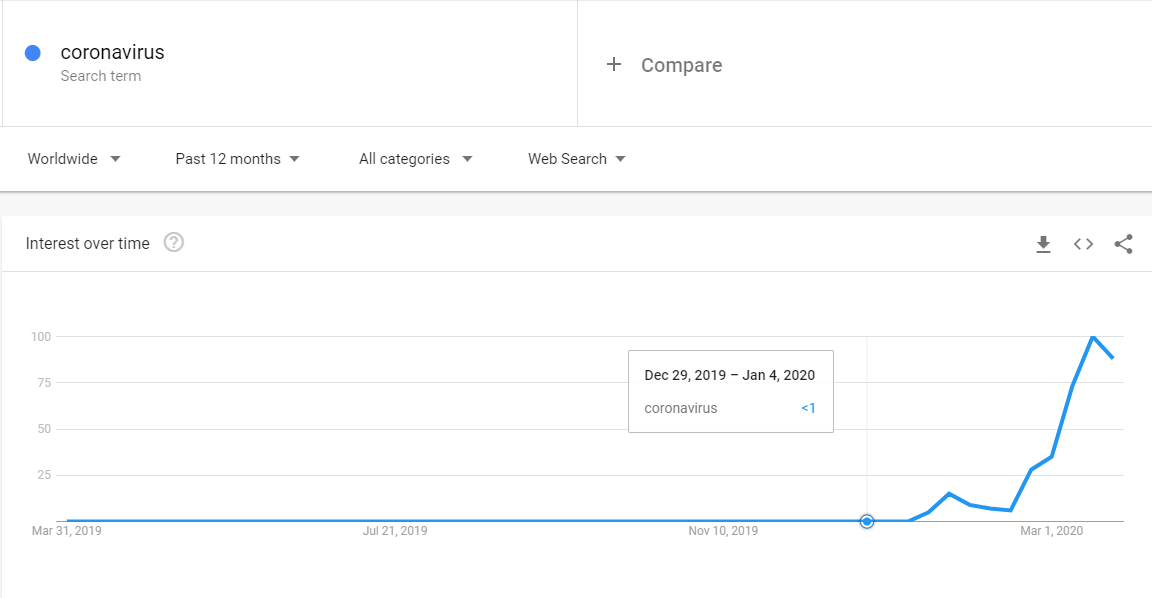Click the Nov 10, 2019 axis label
This screenshot has height=598, width=1152.
(x=723, y=531)
